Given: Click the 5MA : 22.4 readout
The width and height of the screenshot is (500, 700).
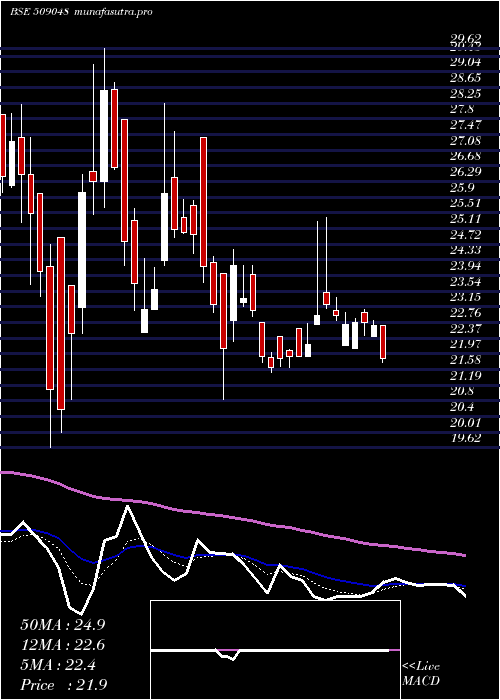Looking at the screenshot, I should (x=58, y=665).
